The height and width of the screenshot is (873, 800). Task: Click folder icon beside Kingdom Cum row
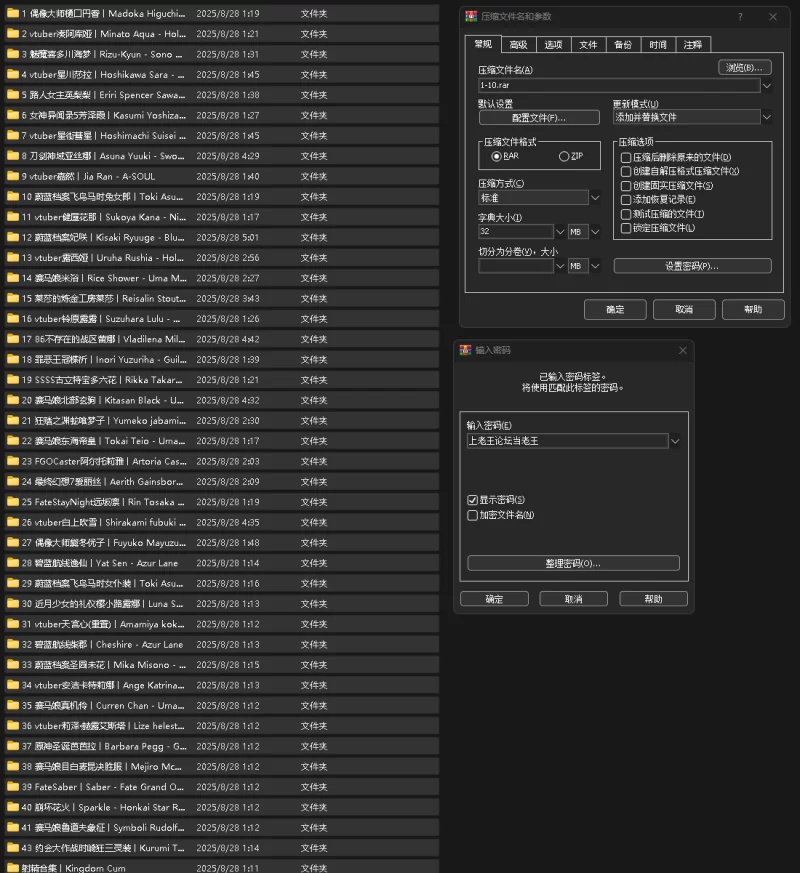click(x=12, y=868)
